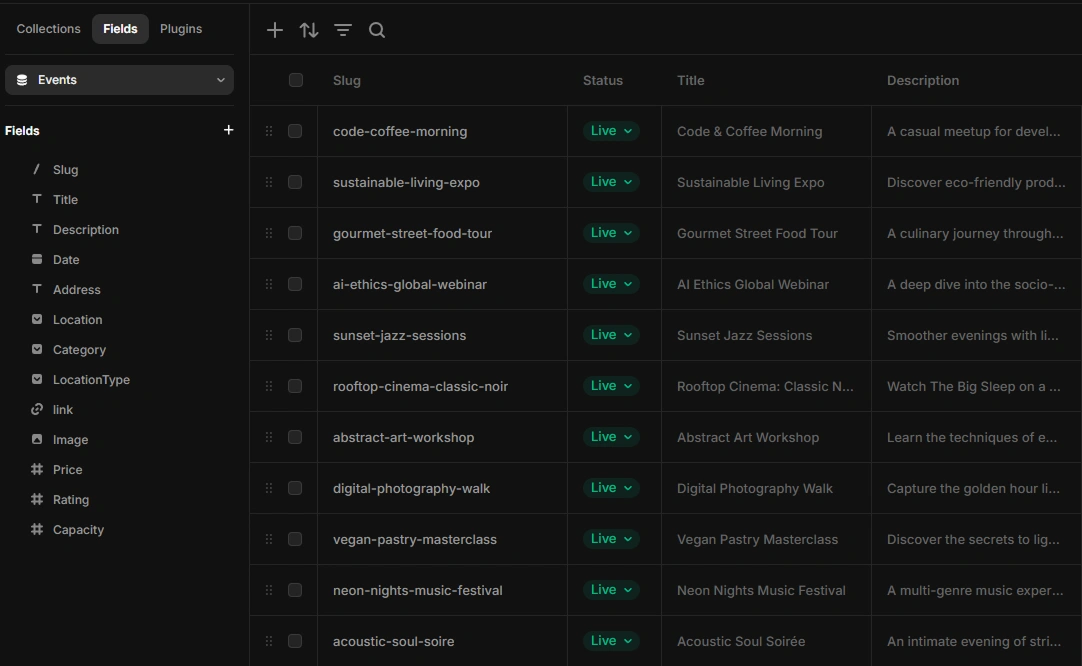The width and height of the screenshot is (1082, 666).
Task: Click the description starting Watch The Big Sleep
Action: coord(976,386)
